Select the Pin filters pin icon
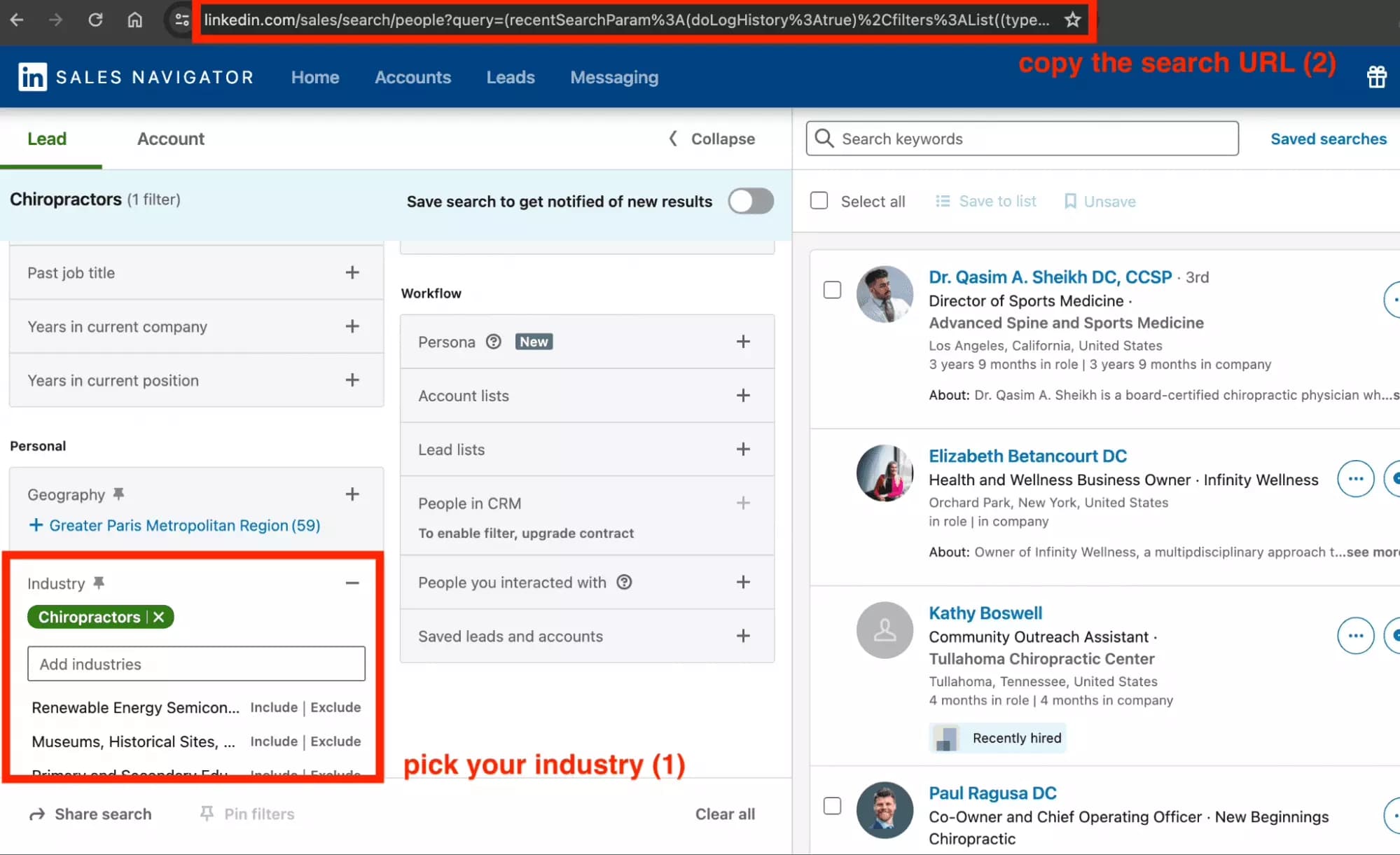The height and width of the screenshot is (855, 1400). pos(207,813)
